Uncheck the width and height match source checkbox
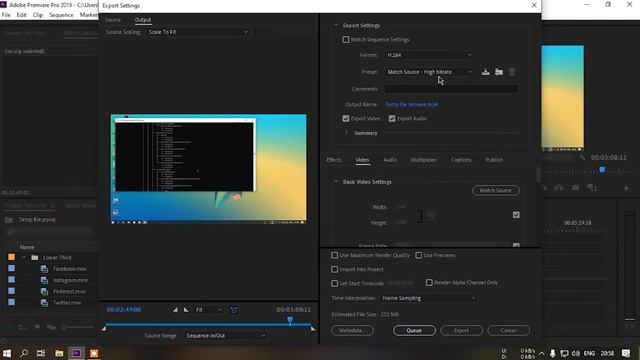Screen dimensions: 640x360 516,215
